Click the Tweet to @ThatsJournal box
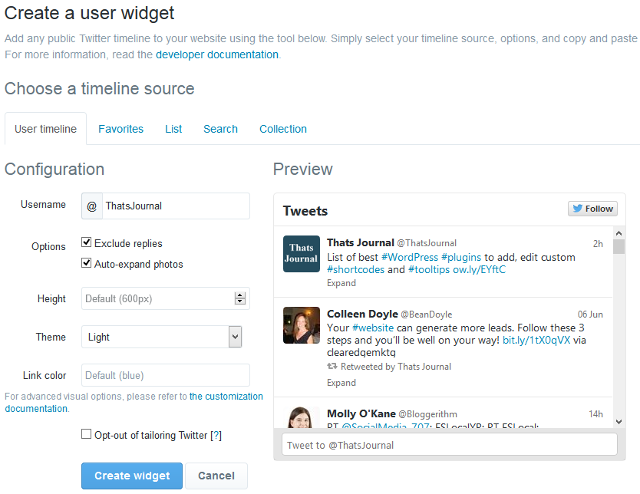The height and width of the screenshot is (494, 640). tap(449, 445)
